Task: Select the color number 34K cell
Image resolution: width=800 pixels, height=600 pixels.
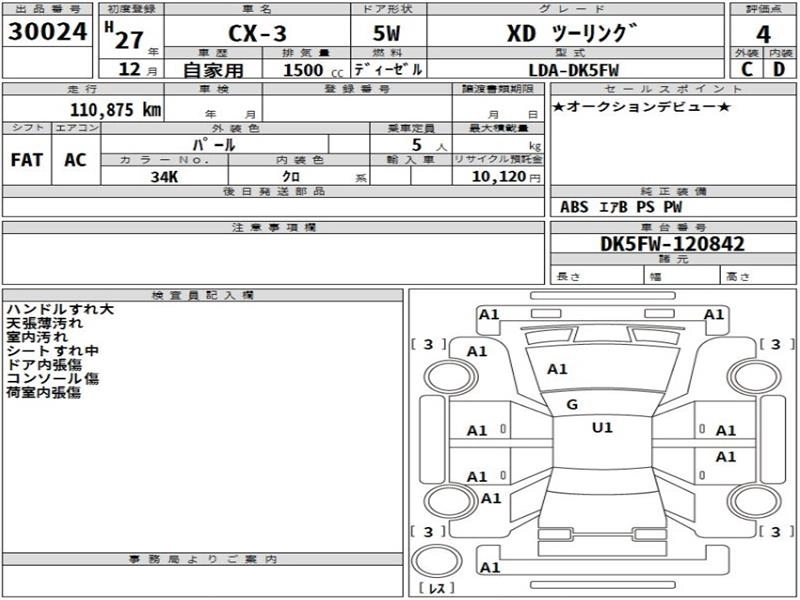Action: (x=164, y=177)
